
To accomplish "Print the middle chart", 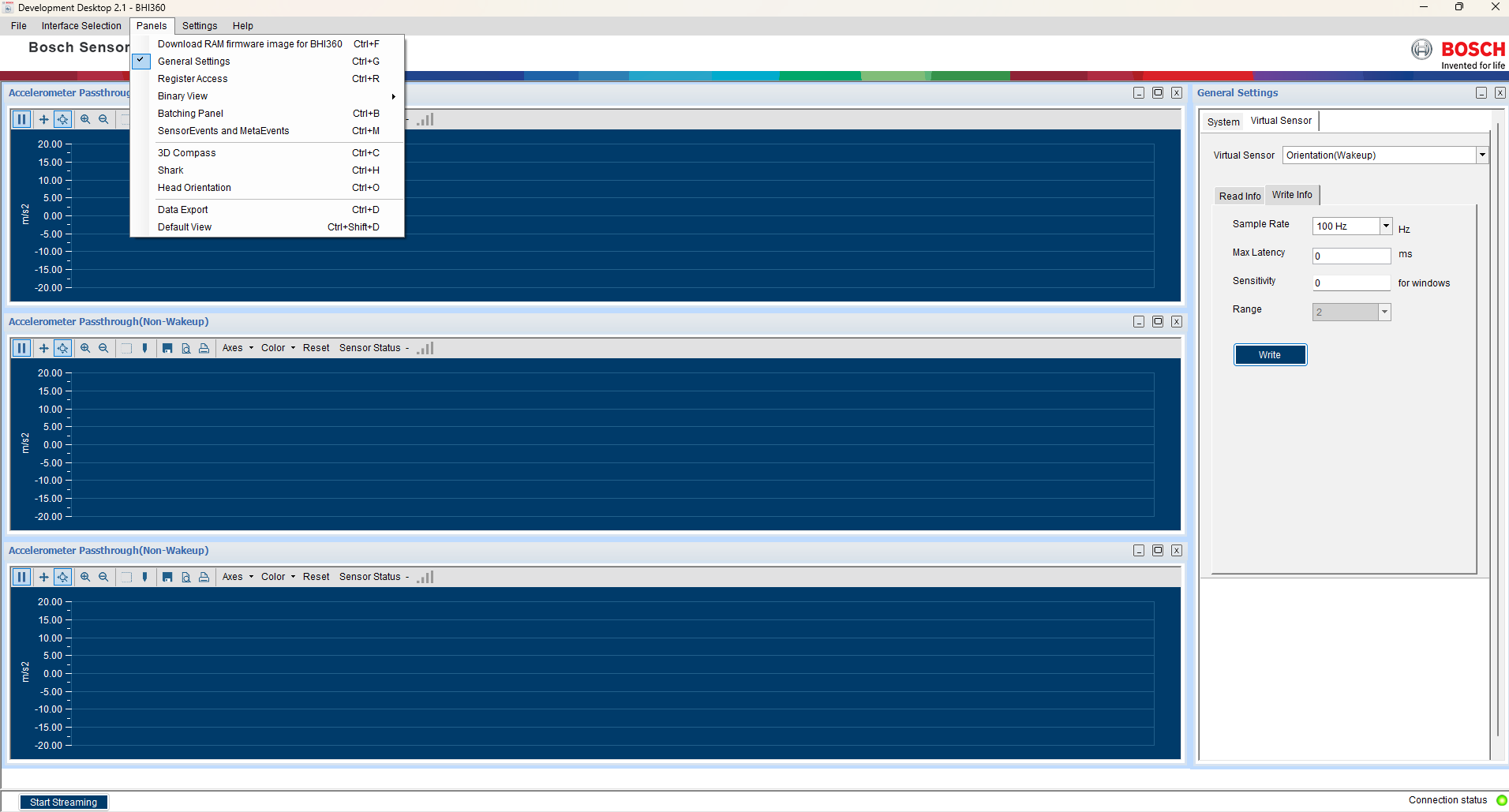I will 204,348.
